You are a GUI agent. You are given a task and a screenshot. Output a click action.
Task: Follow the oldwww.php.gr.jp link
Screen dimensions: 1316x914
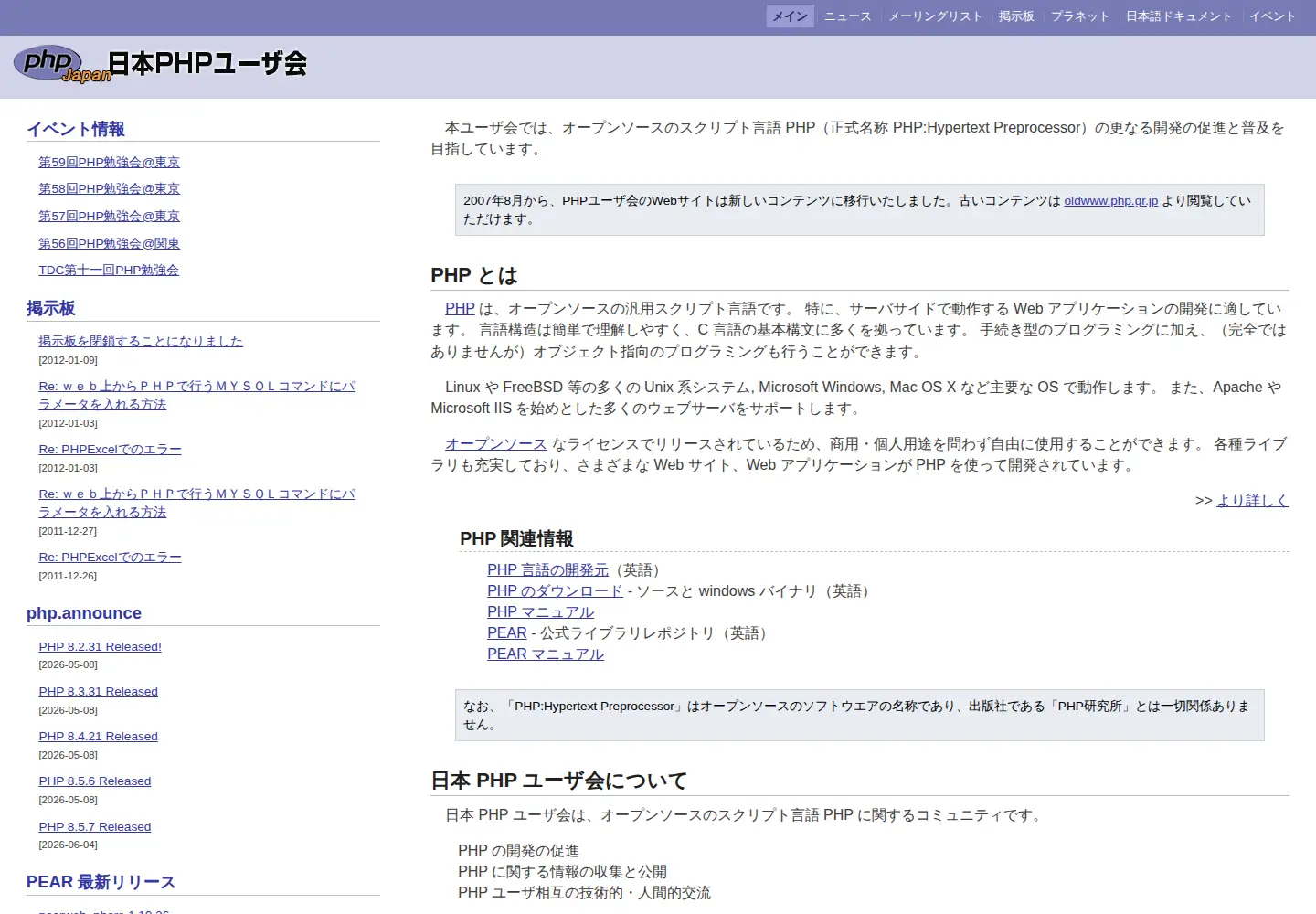pos(1110,200)
